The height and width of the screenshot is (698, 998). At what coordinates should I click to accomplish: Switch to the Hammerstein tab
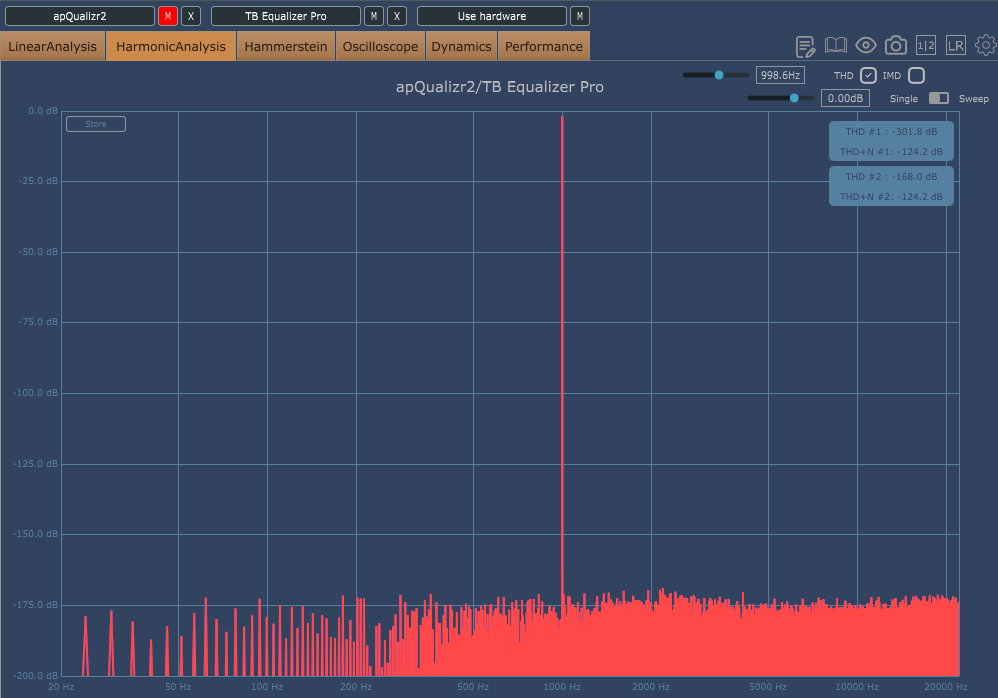(286, 46)
